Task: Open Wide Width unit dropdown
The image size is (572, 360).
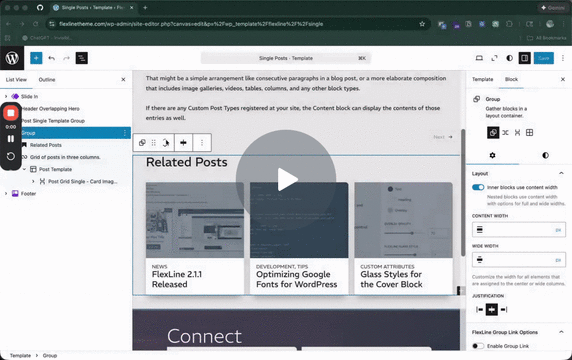Action: (x=558, y=260)
